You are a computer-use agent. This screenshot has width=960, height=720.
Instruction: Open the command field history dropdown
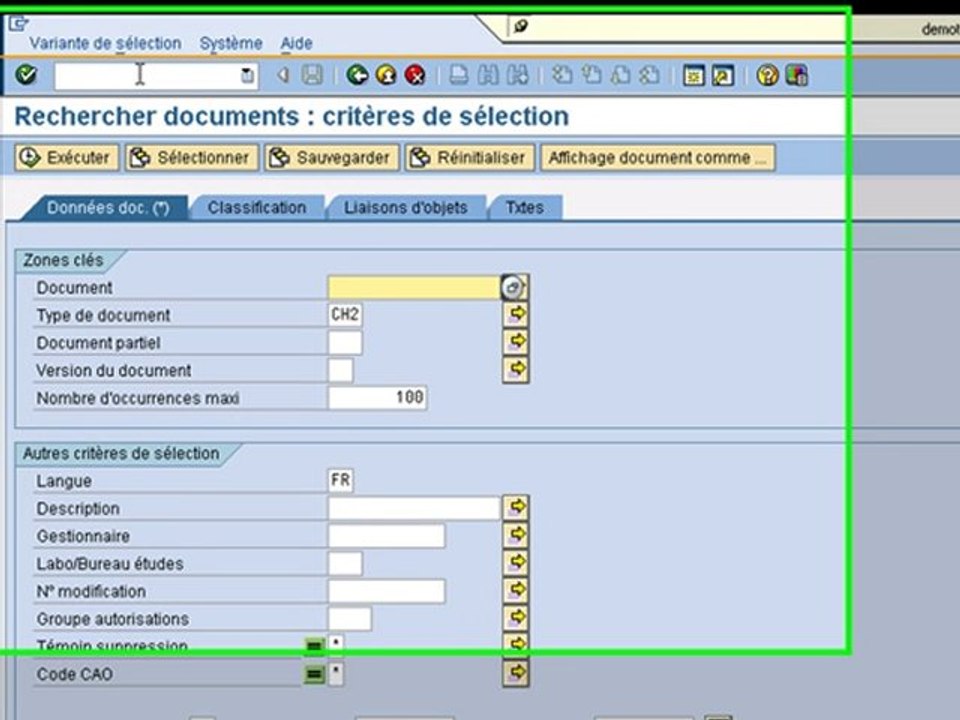[247, 76]
